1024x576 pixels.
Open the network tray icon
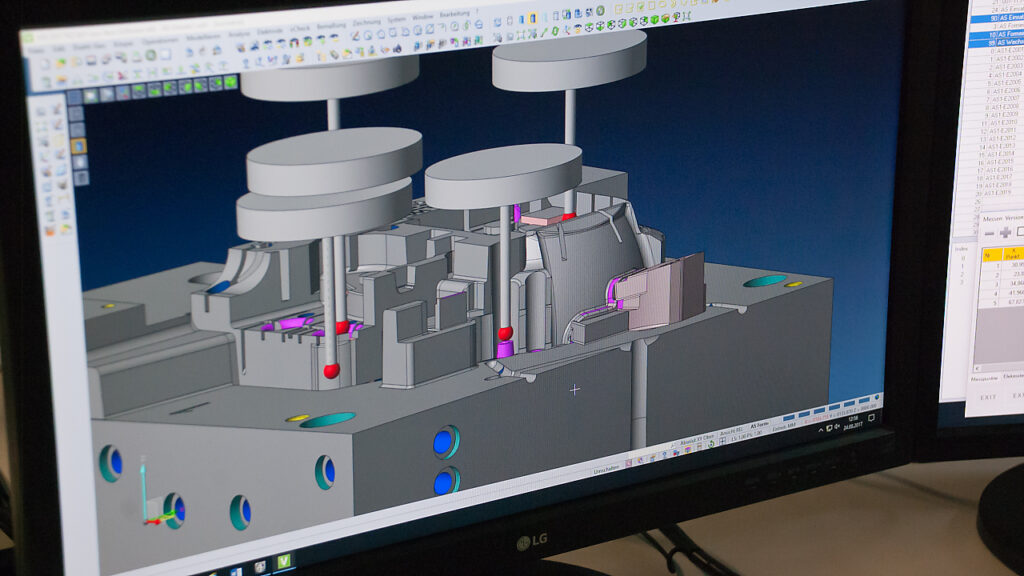click(829, 428)
